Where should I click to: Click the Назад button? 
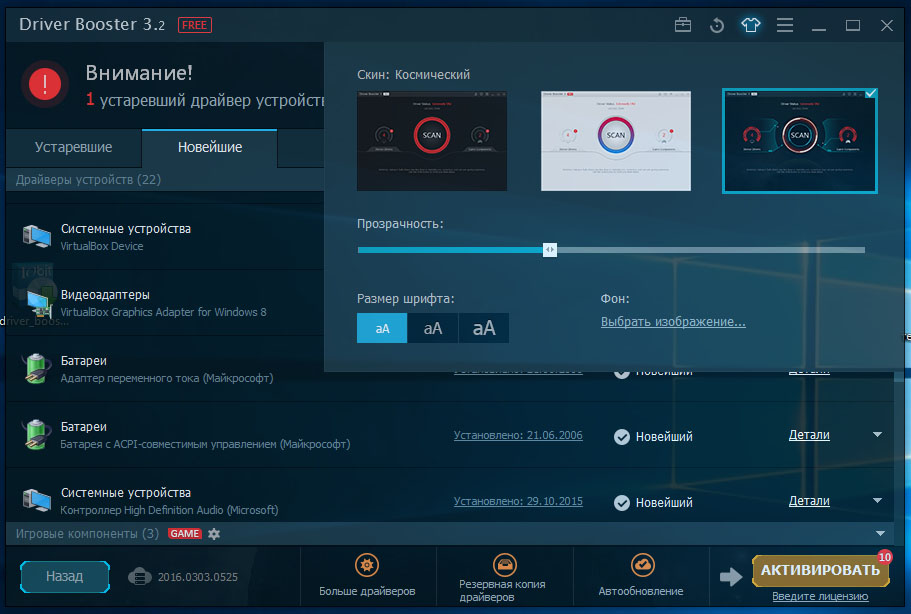(64, 576)
